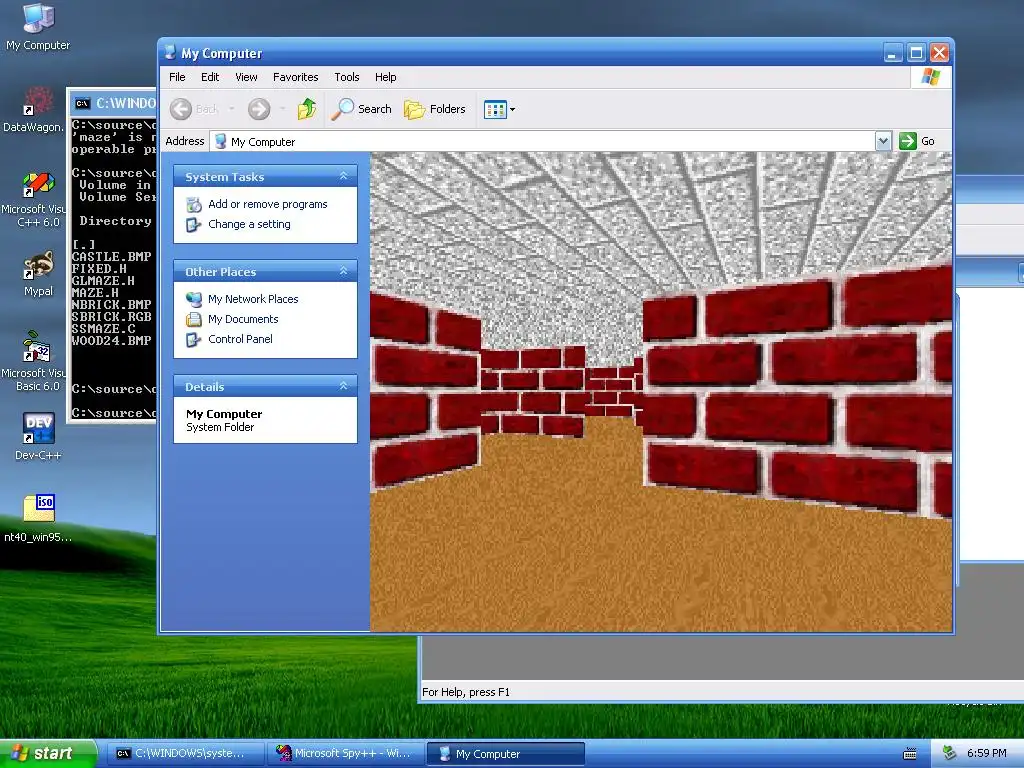Image resolution: width=1024 pixels, height=768 pixels.
Task: Open the Search pane
Action: [361, 109]
